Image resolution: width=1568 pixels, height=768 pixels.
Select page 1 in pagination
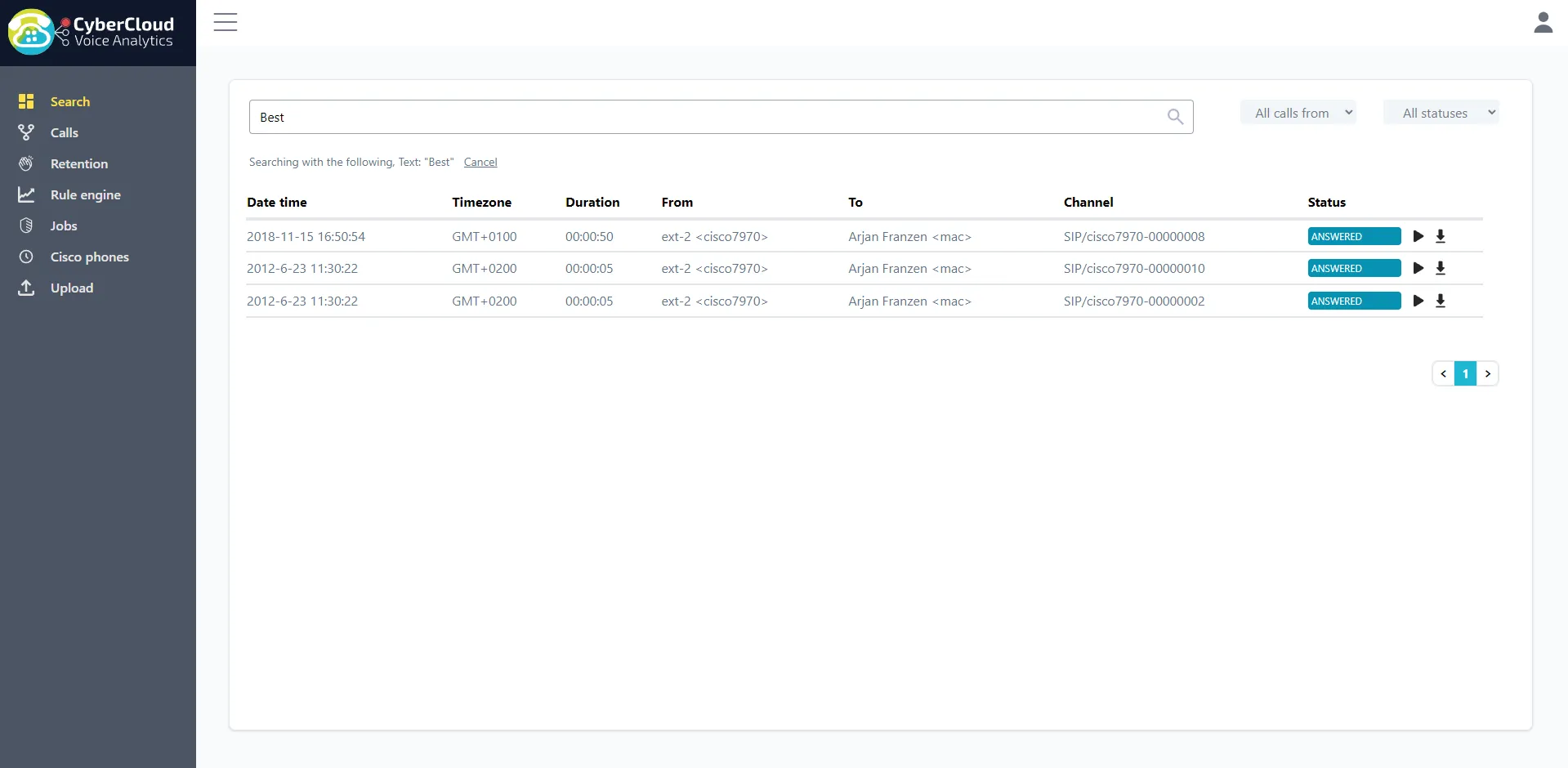click(1465, 373)
